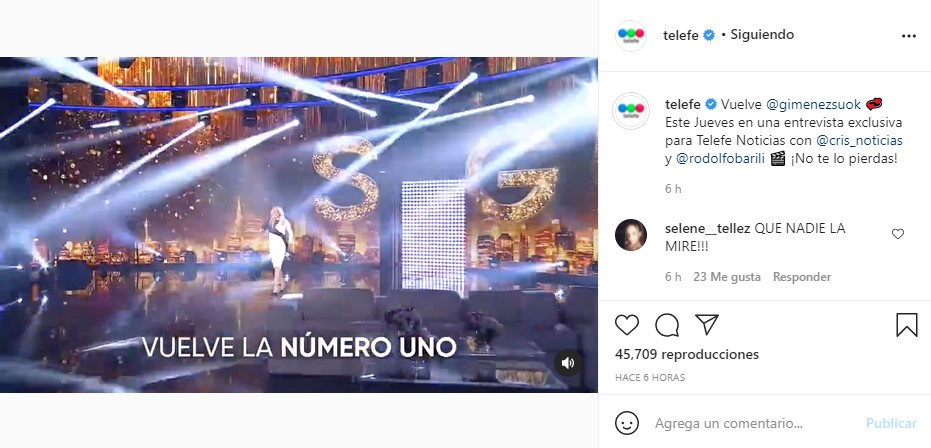Save the post with the bookmark icon
Screen dimensions: 931x448
(x=907, y=325)
